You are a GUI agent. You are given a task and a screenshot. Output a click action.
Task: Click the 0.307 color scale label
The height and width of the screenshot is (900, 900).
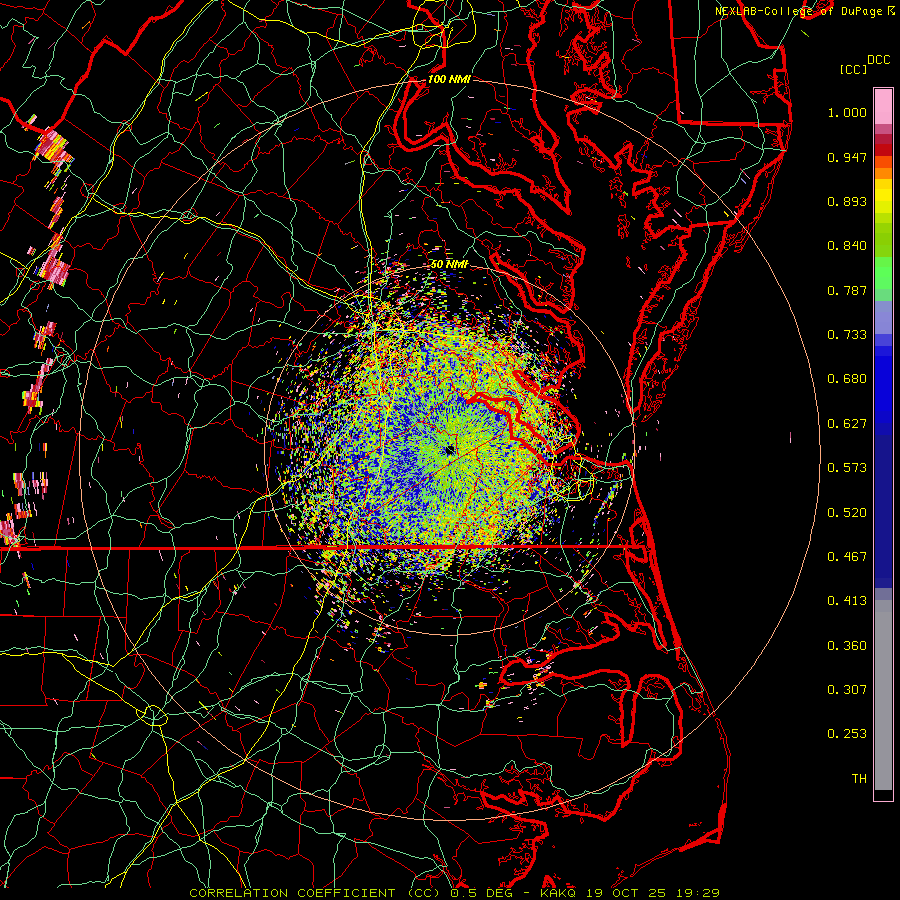tap(847, 690)
